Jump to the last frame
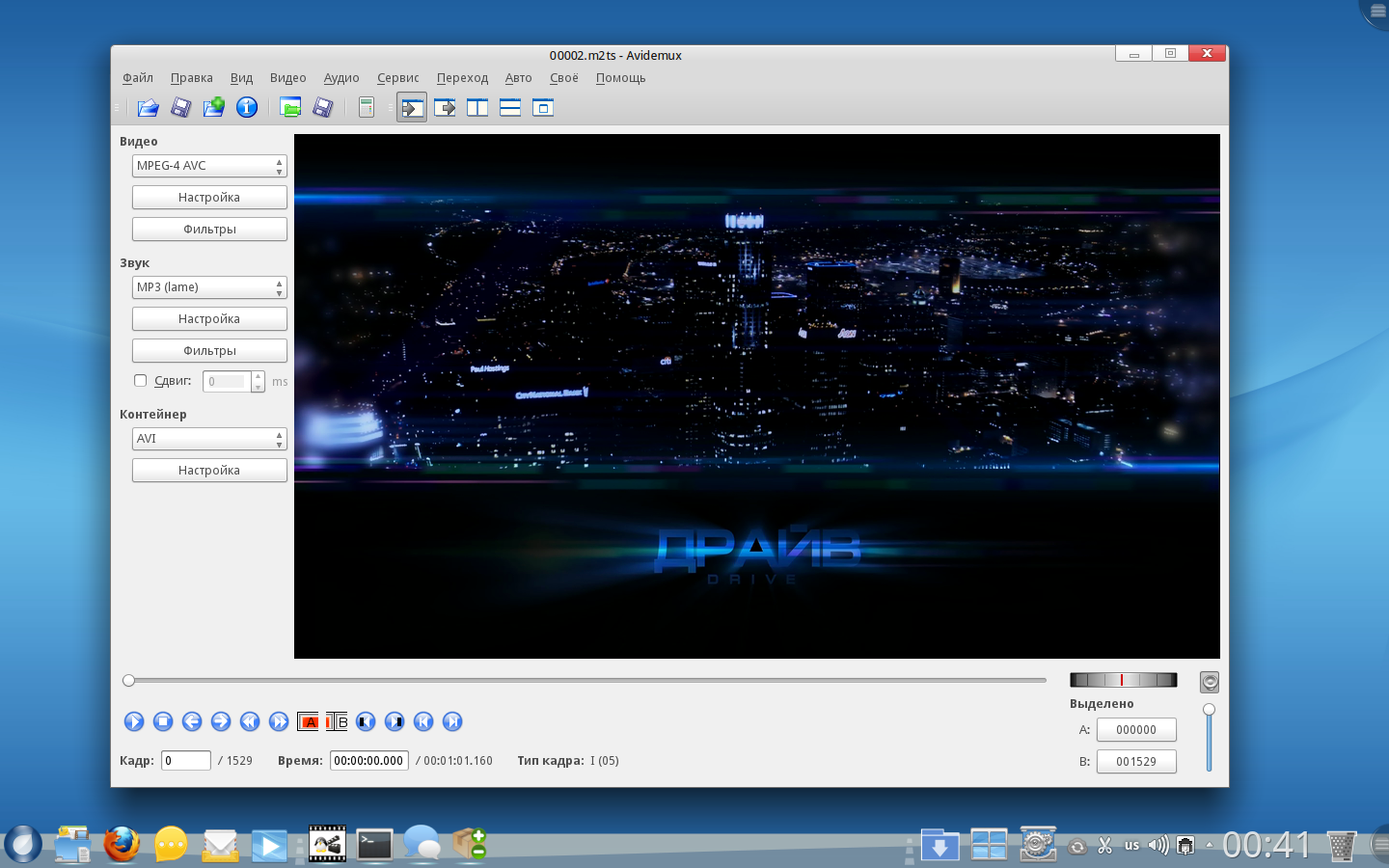1389x868 pixels. pyautogui.click(x=452, y=721)
